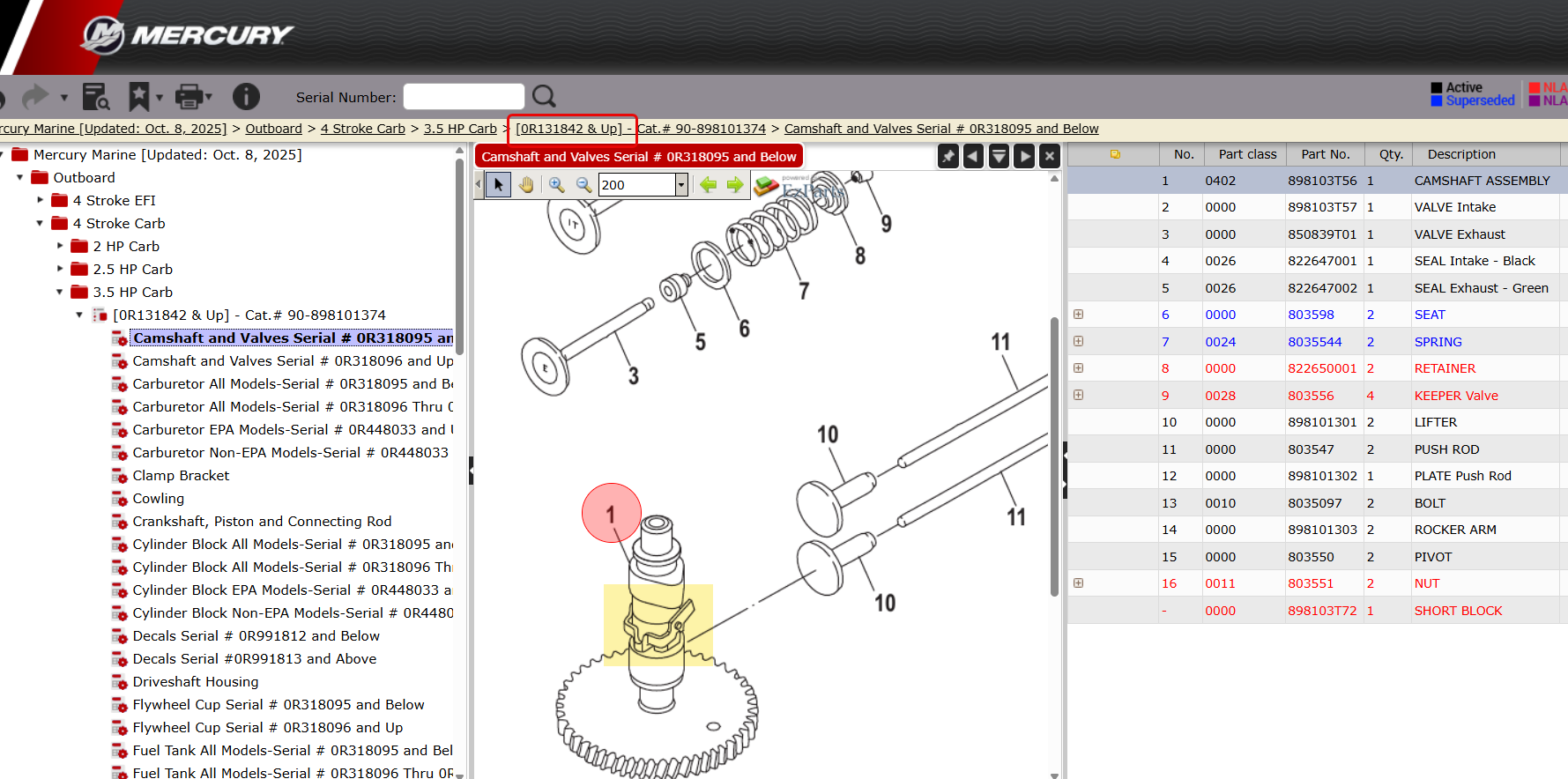This screenshot has width=1568, height=779.
Task: Sort by the Qty. column header
Action: pos(1391,154)
